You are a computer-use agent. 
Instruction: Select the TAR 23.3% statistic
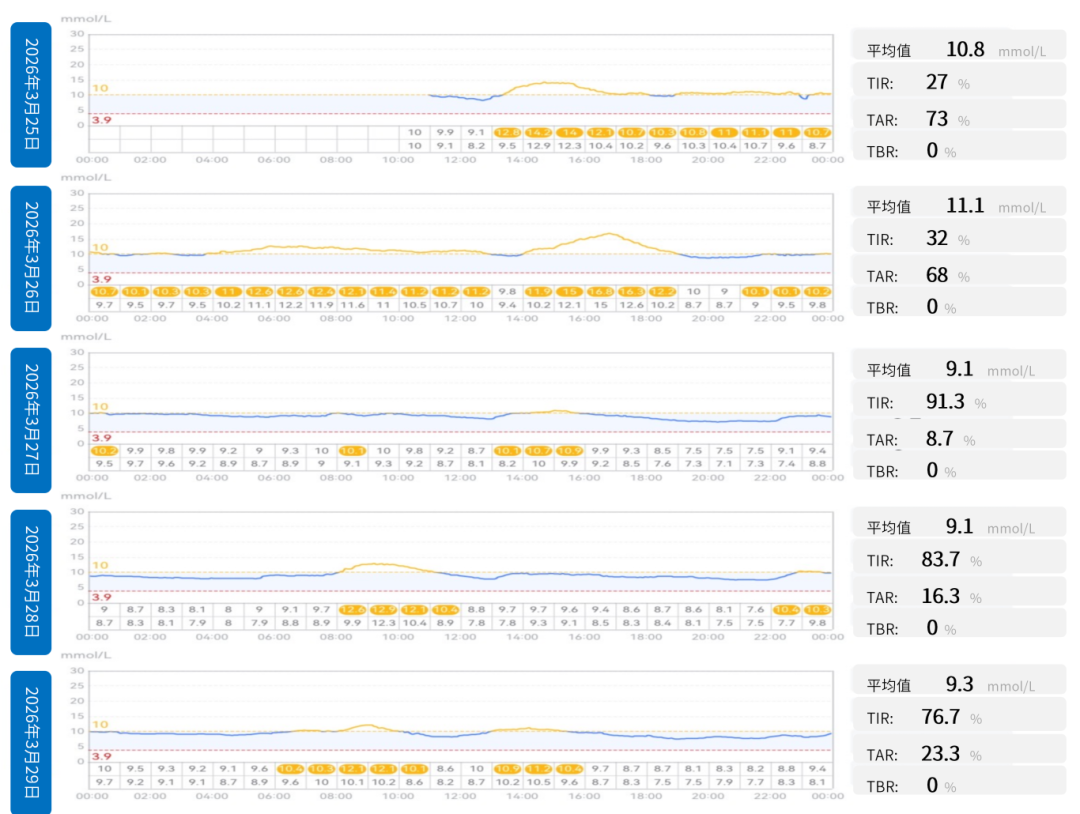tap(958, 754)
